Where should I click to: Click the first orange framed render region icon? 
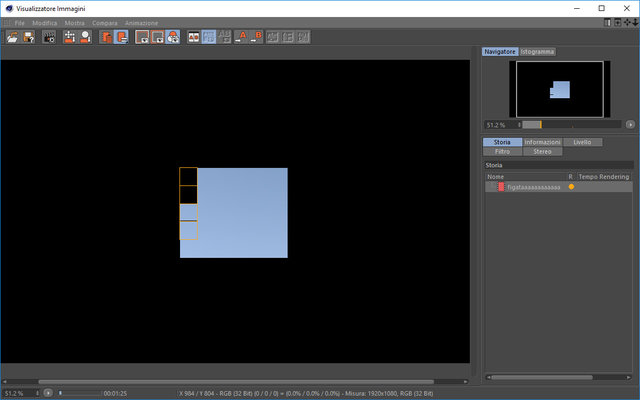tap(142, 37)
